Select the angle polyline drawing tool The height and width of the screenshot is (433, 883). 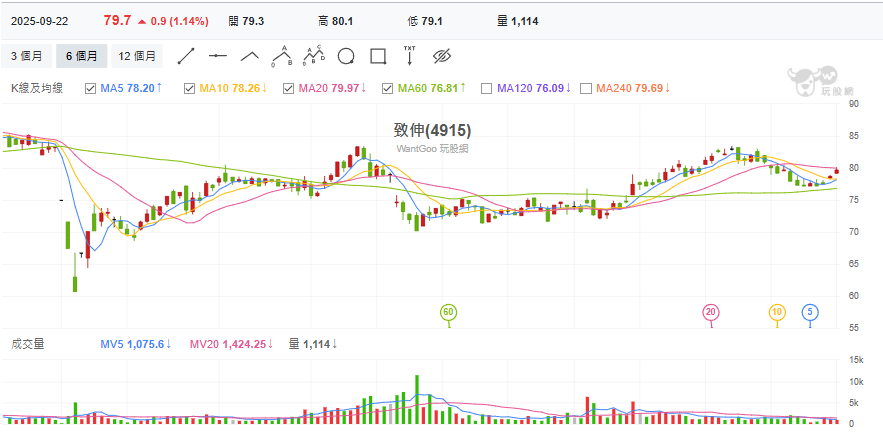coord(250,56)
